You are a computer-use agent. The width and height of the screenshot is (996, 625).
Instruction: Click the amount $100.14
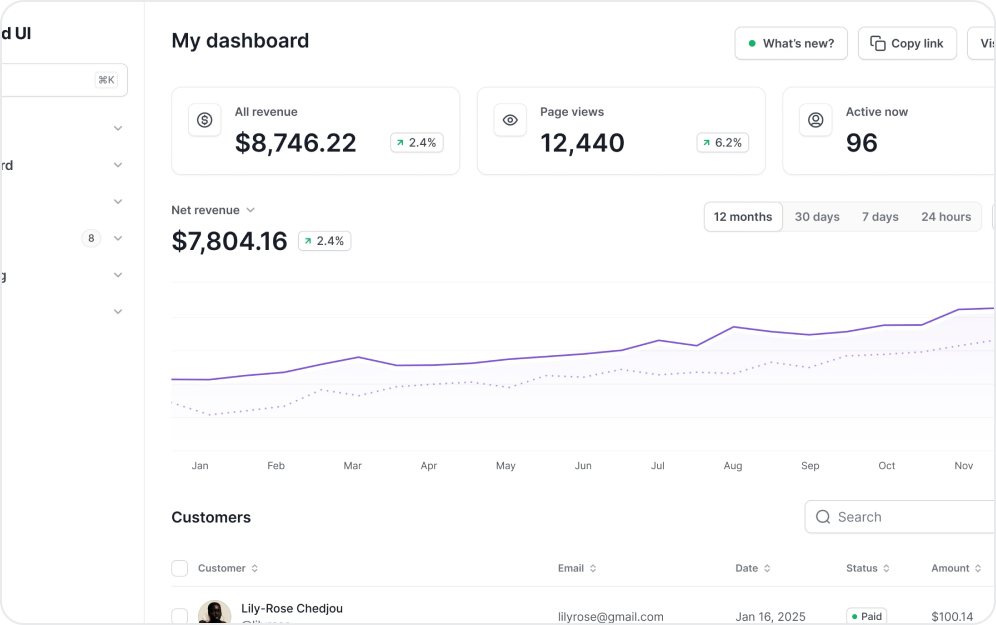(x=952, y=617)
